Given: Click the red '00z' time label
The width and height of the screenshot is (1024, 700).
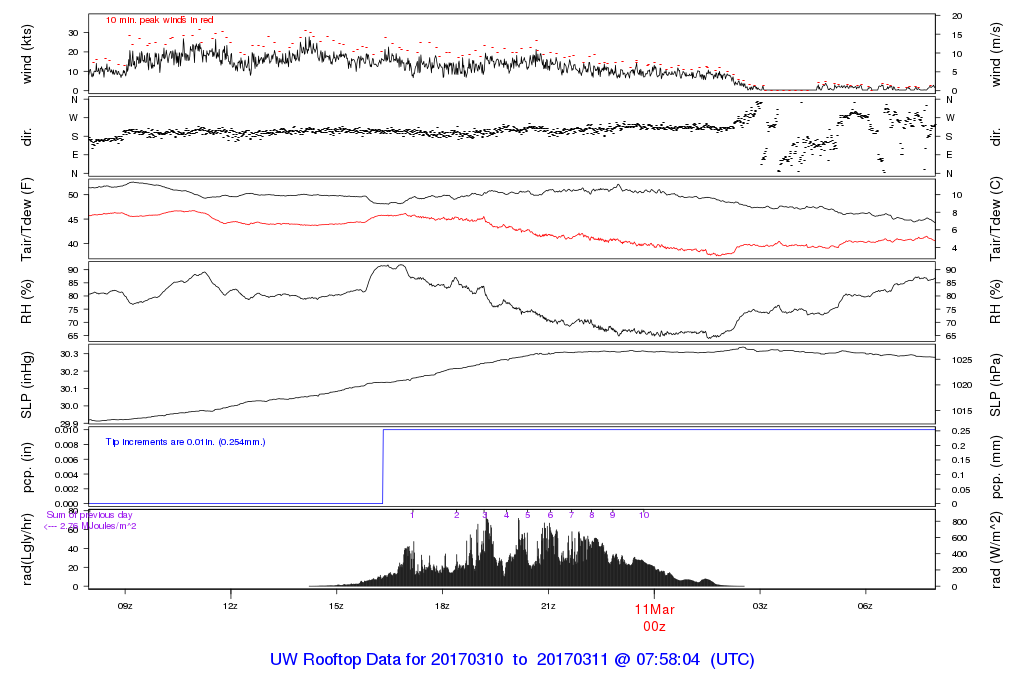Looking at the screenshot, I should (x=654, y=627).
